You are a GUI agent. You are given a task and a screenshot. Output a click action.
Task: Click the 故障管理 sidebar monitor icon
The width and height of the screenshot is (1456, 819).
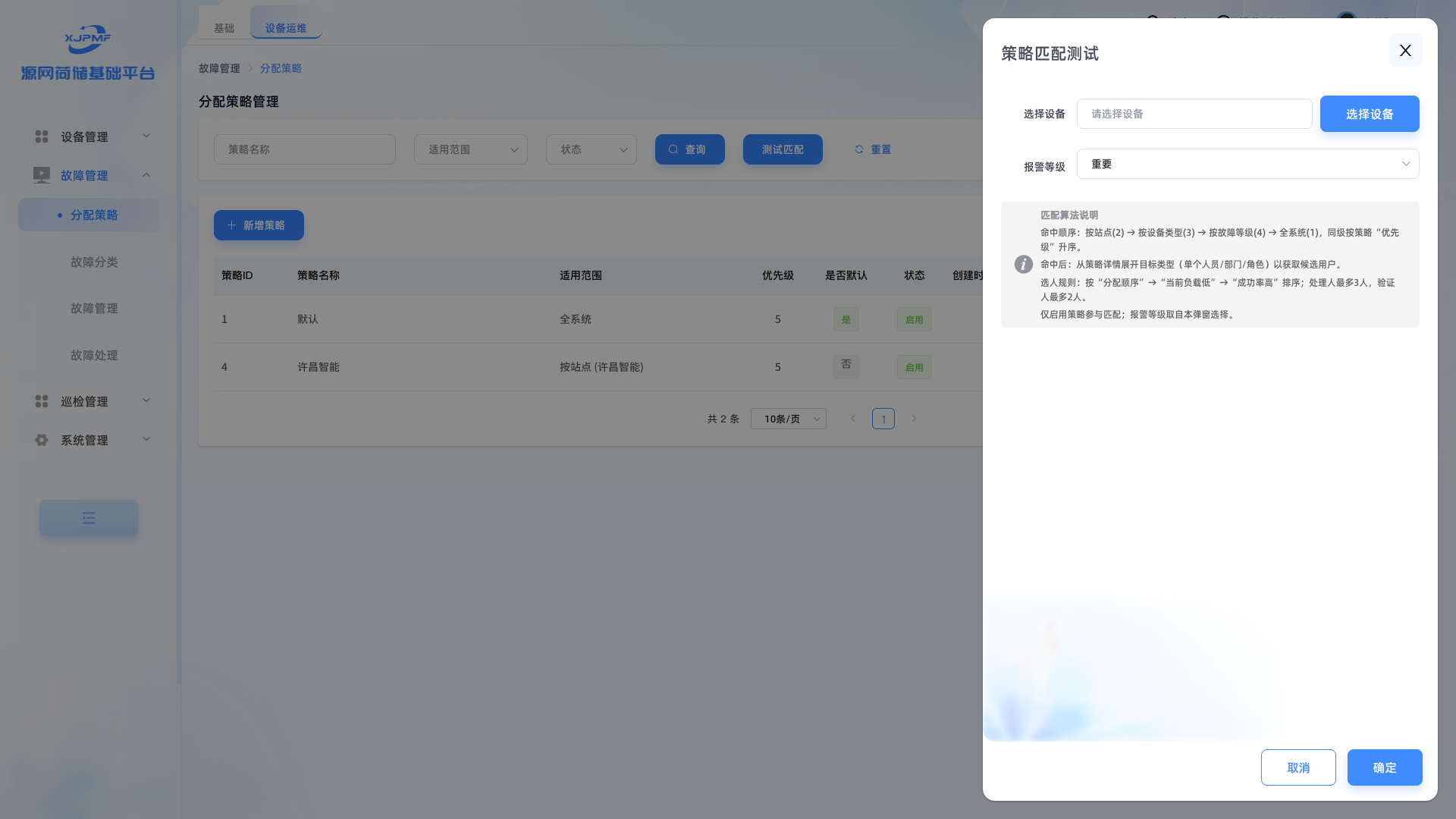42,175
